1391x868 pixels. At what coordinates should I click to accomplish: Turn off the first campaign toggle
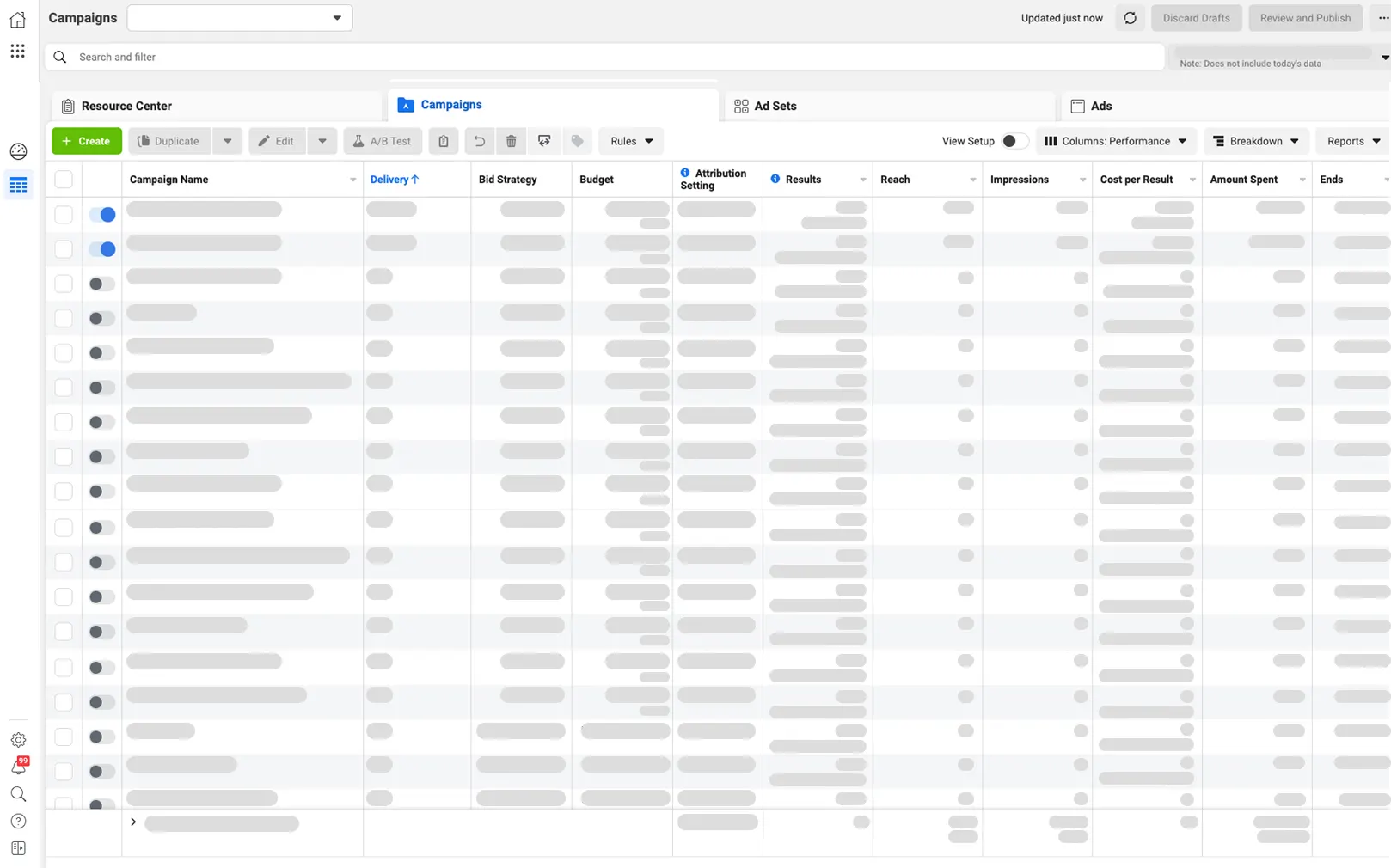coord(102,215)
